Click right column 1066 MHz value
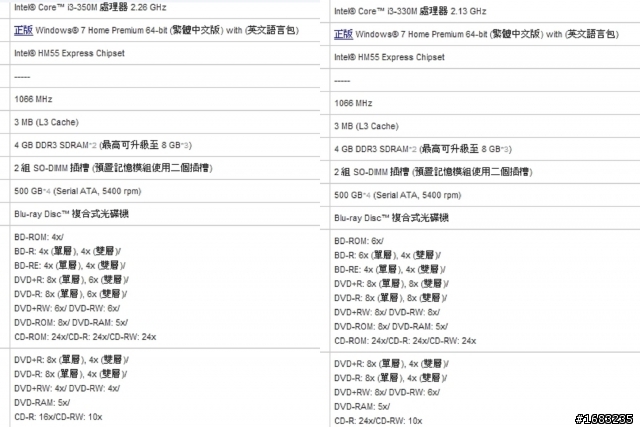This screenshot has height=427, width=640. pyautogui.click(x=353, y=103)
